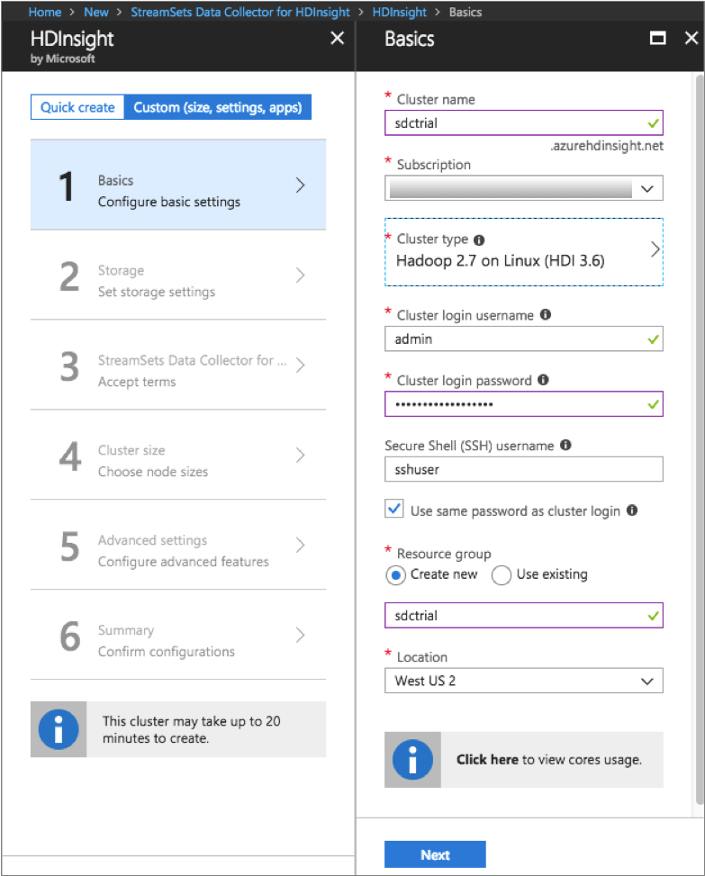Click the info icon beside cores usage notice
Image resolution: width=705 pixels, height=876 pixels.
(412, 760)
